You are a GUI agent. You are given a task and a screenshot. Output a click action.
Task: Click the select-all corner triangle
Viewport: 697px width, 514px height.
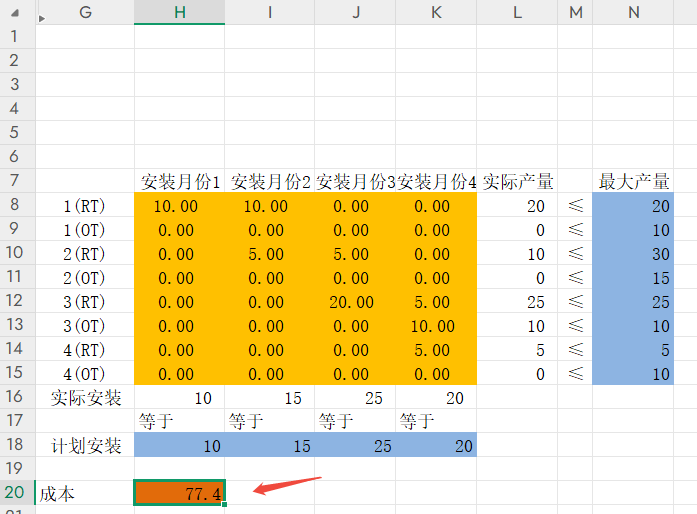pos(15,13)
